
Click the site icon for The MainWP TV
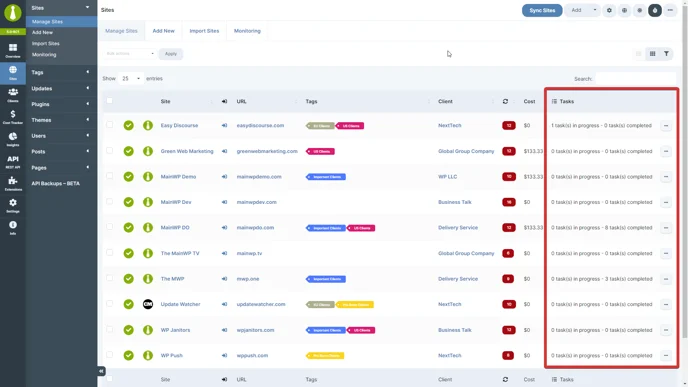tap(148, 253)
